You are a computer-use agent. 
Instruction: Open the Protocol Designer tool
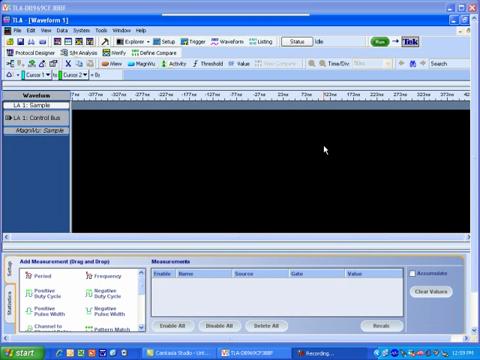coord(31,53)
